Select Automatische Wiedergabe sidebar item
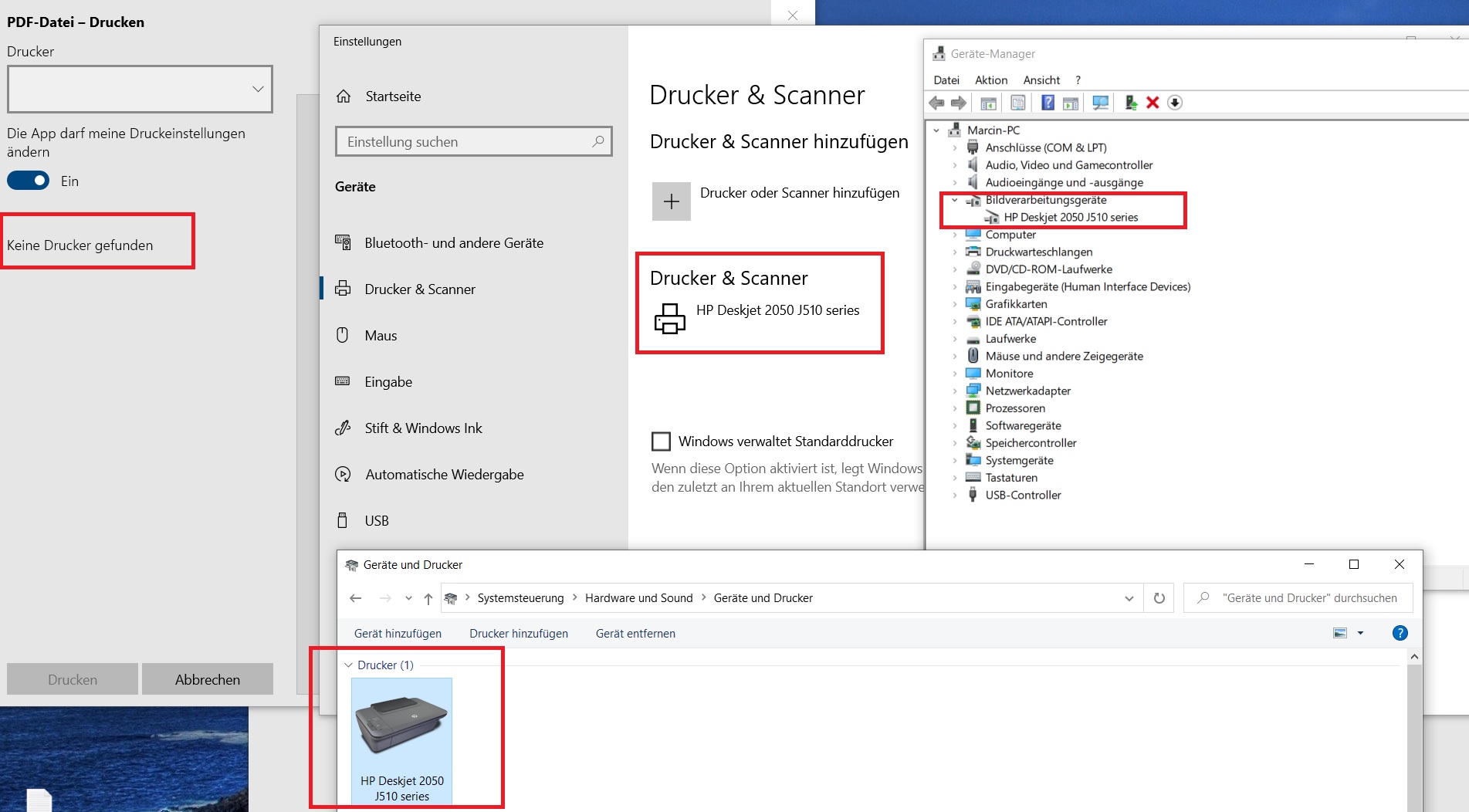 (x=474, y=475)
